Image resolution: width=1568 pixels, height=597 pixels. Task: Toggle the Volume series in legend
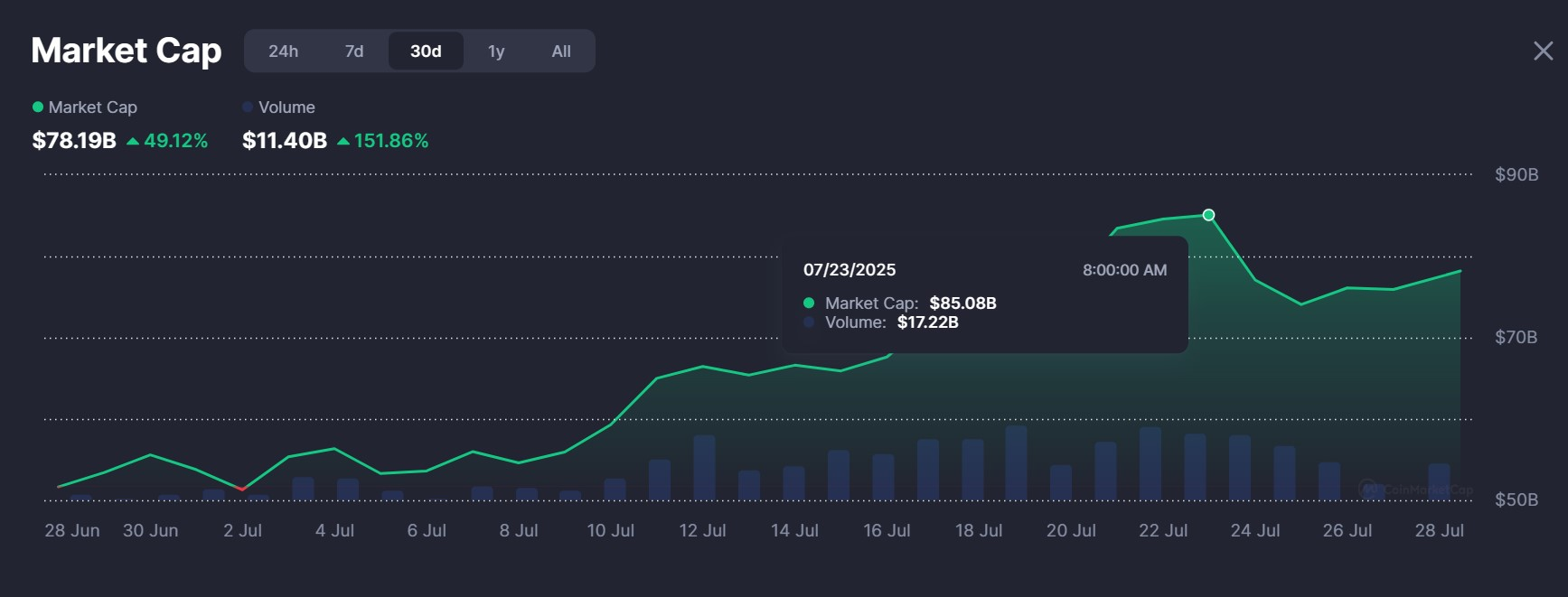tap(286, 107)
